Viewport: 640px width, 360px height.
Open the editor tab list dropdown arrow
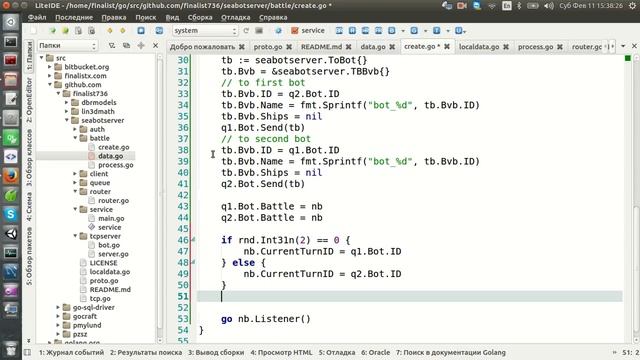pos(623,46)
